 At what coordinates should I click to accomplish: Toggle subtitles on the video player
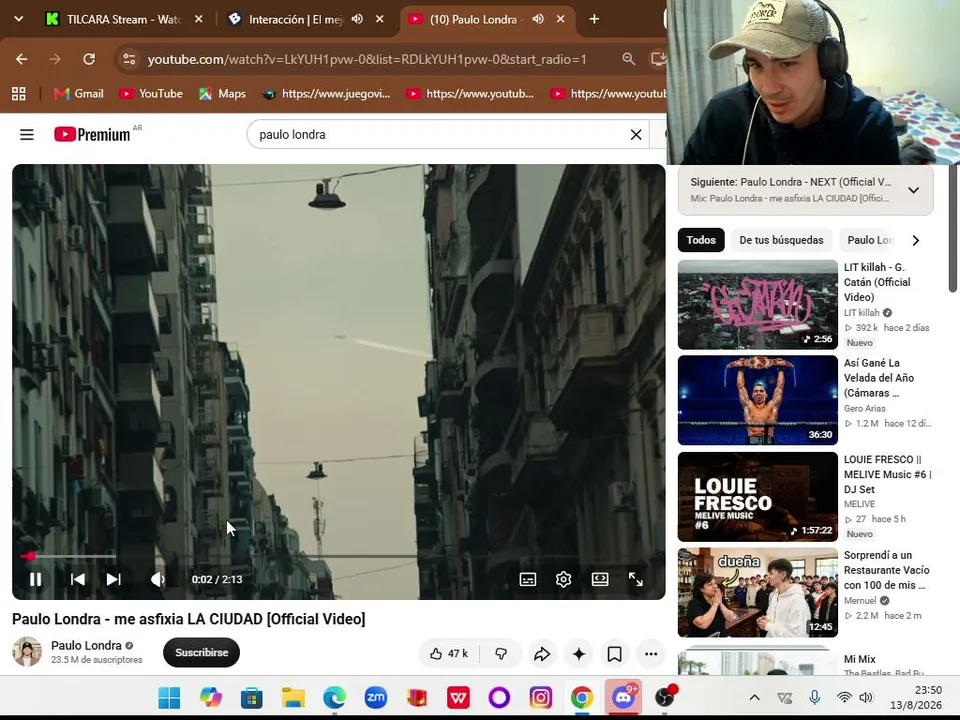(x=528, y=579)
